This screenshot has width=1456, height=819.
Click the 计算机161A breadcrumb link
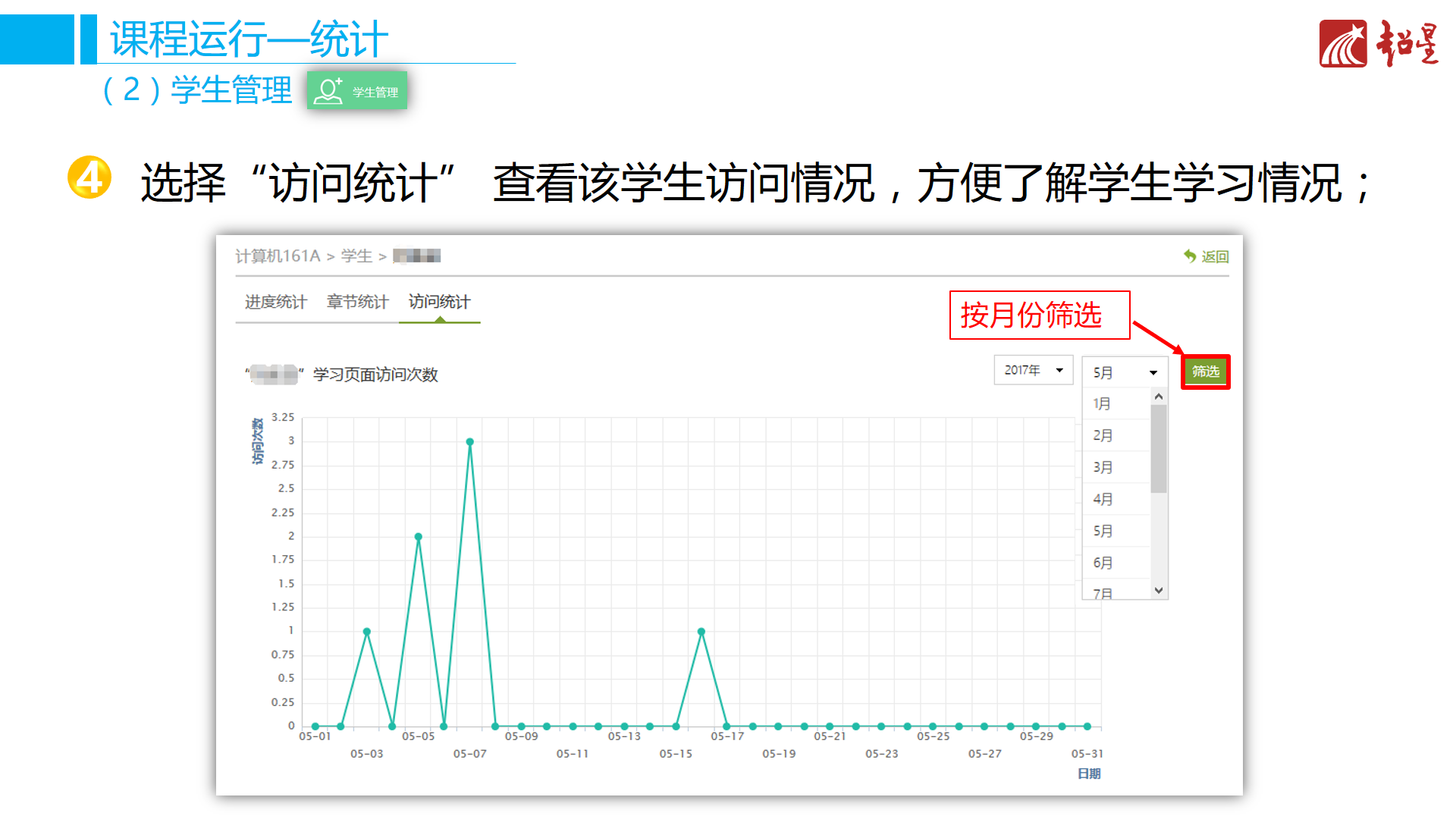(278, 256)
